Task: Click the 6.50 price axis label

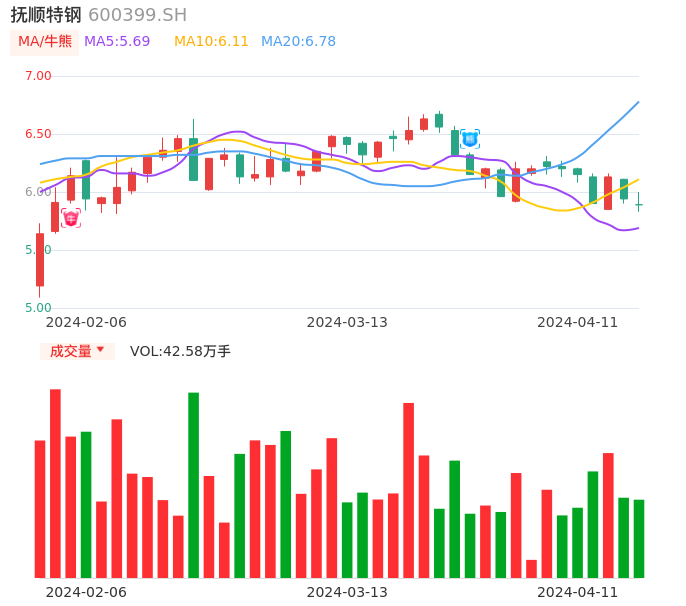Action: [x=38, y=134]
